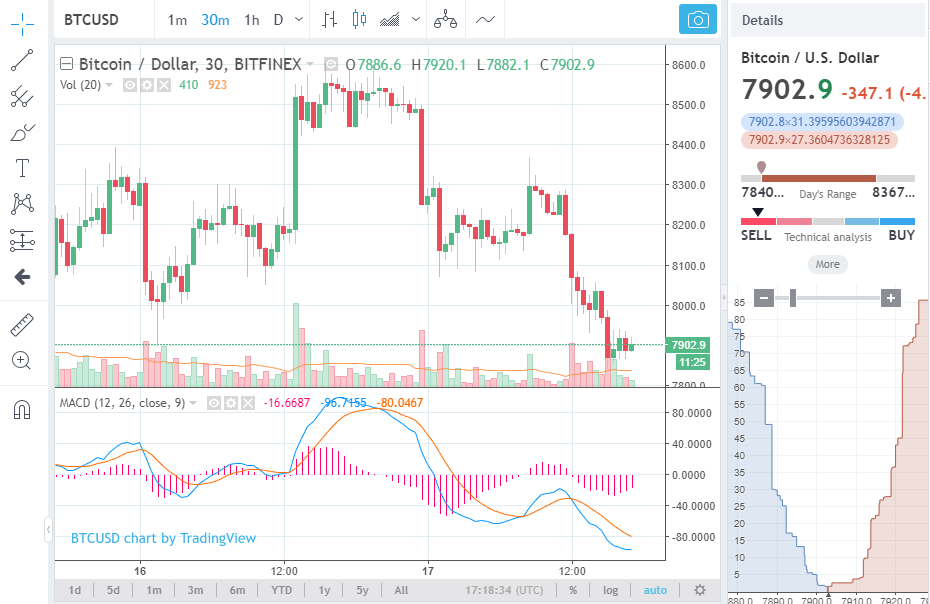Hide the Vol (20) indicator with eye icon
Image resolution: width=930 pixels, height=604 pixels.
129,85
